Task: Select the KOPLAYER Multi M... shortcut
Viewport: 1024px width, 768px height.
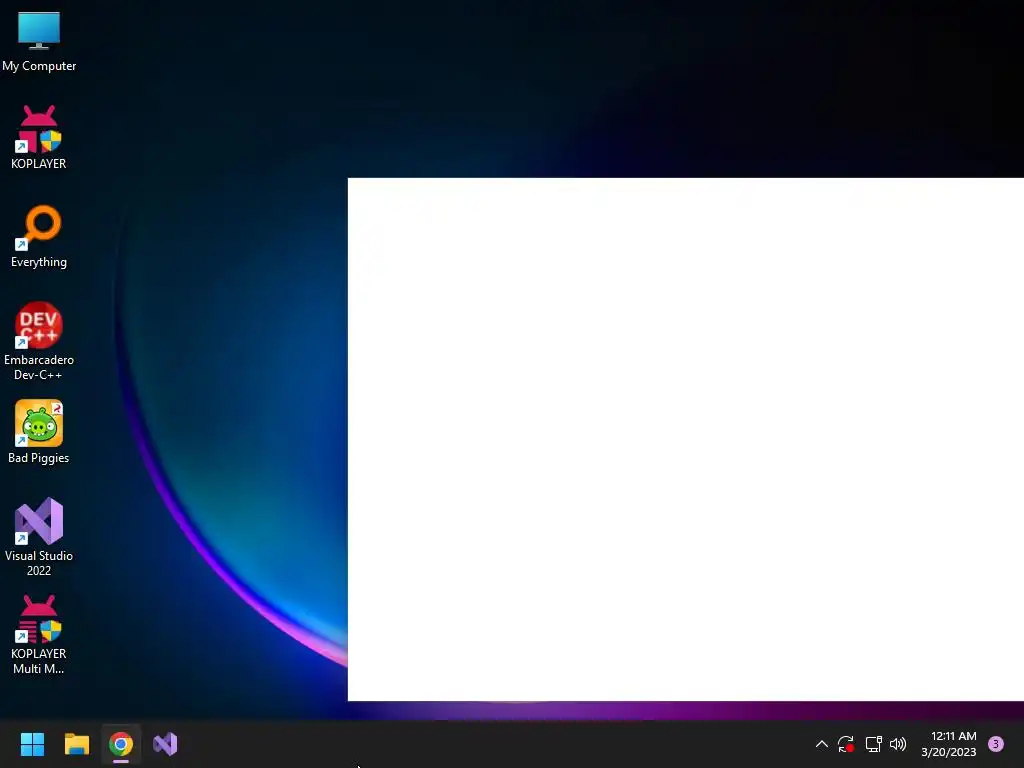Action: pos(39,635)
